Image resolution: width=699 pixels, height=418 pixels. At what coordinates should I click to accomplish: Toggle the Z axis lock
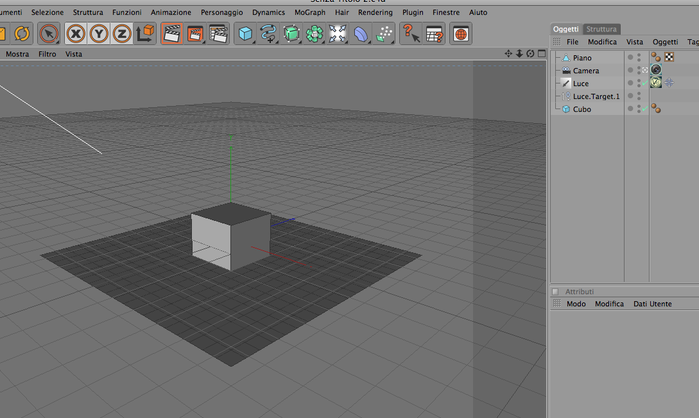point(122,33)
